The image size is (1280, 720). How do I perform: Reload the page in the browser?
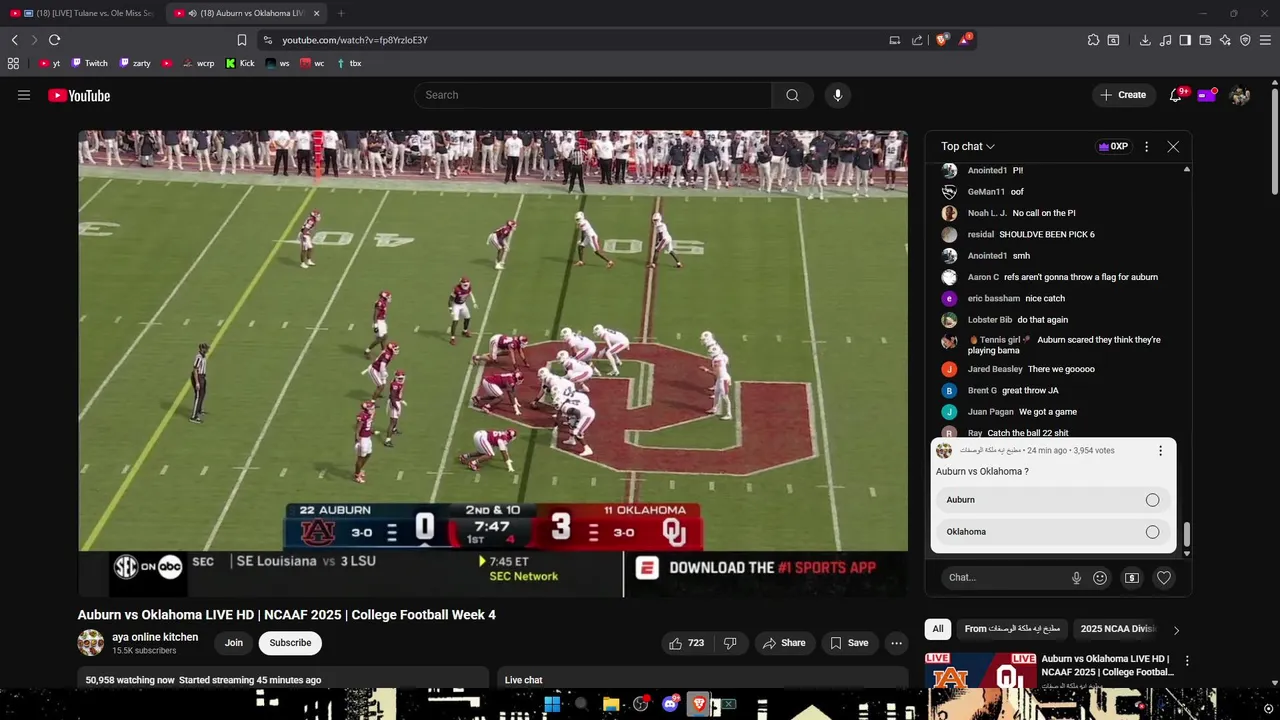(x=54, y=40)
